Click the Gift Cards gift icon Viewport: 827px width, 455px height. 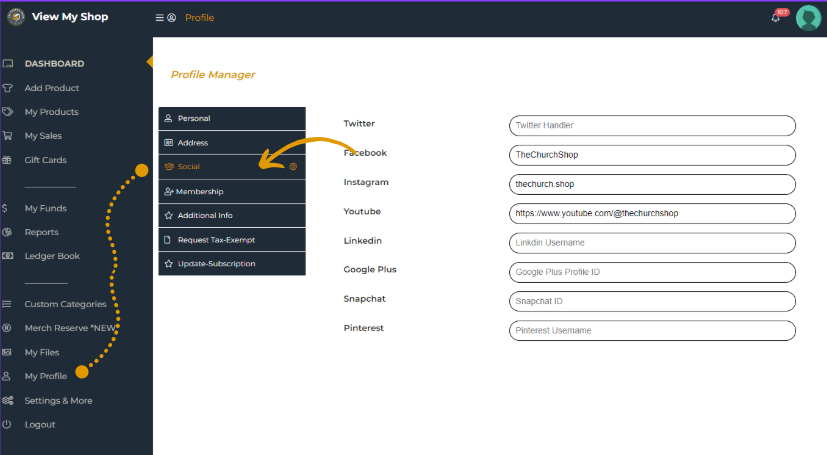(7, 160)
